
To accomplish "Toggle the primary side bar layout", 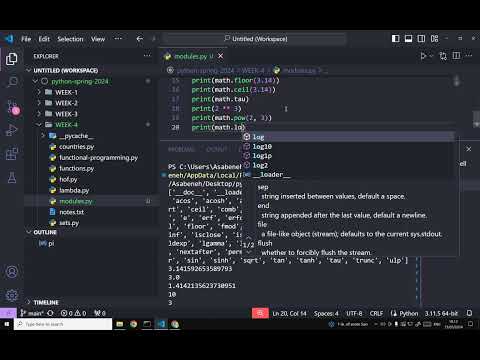I will pos(396,39).
